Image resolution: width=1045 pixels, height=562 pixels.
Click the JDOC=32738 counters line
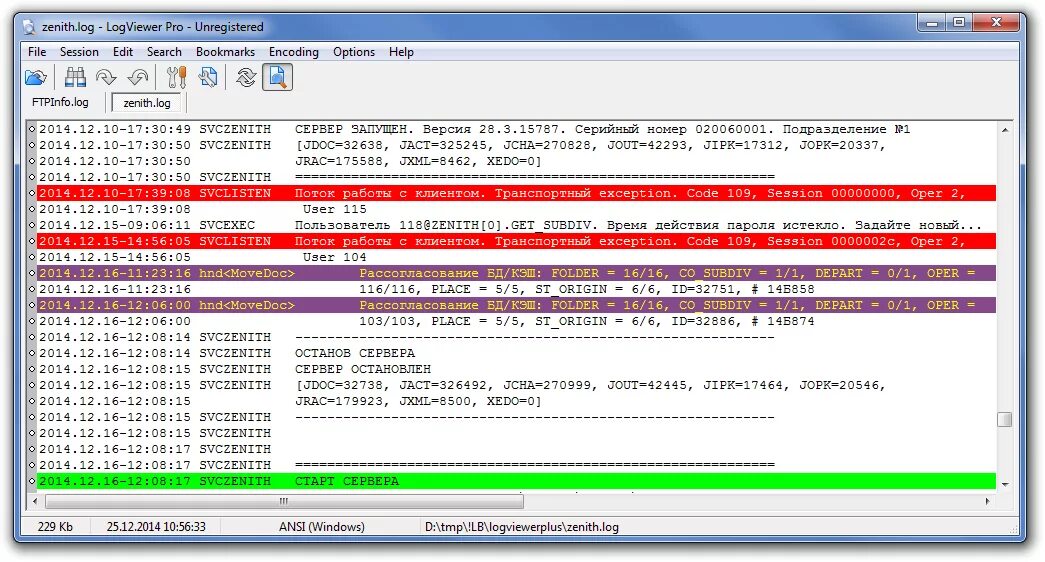tap(517, 385)
